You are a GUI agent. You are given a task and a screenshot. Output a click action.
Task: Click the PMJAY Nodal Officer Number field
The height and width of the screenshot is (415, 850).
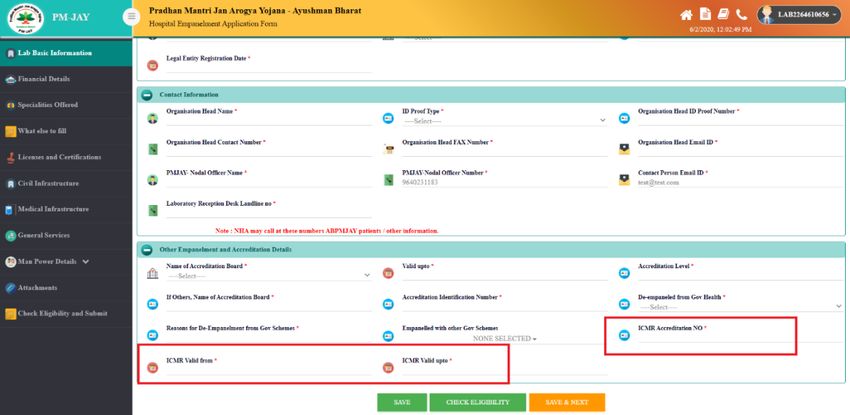tap(505, 182)
